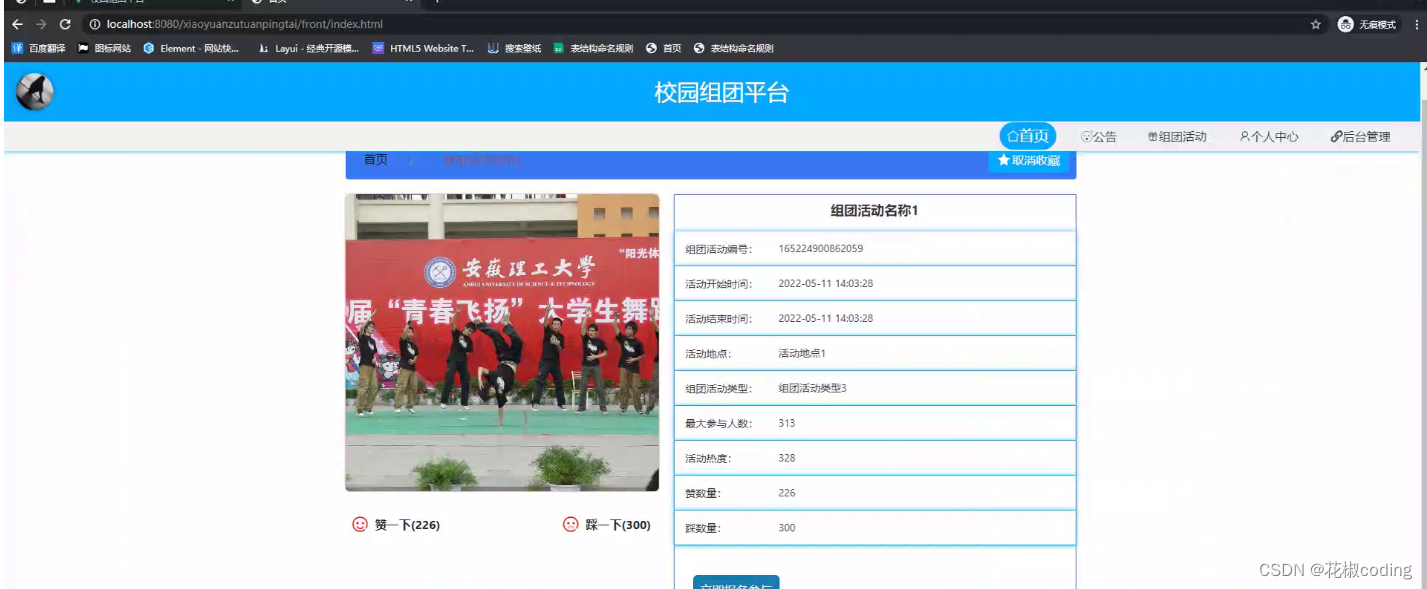Click the 组团活动名称1 title

874,211
